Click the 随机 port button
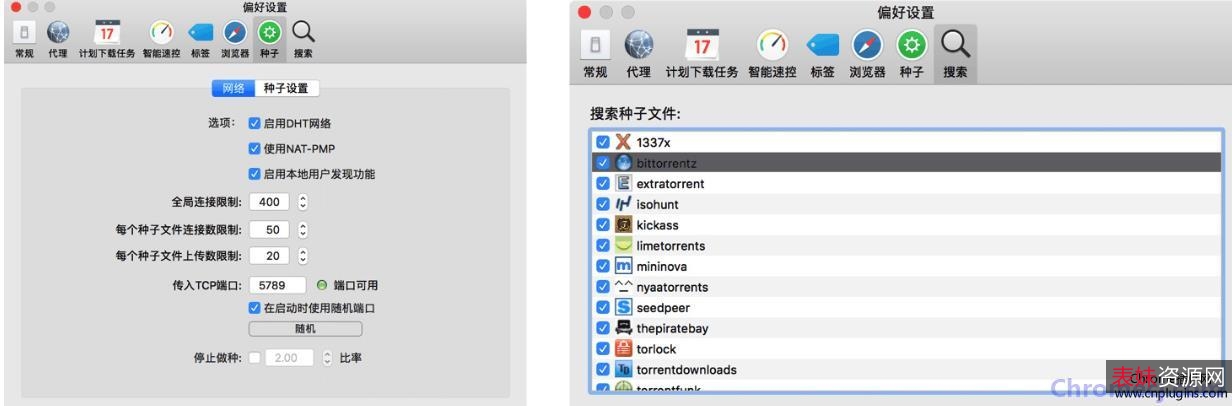The width and height of the screenshot is (1232, 406). tap(305, 329)
